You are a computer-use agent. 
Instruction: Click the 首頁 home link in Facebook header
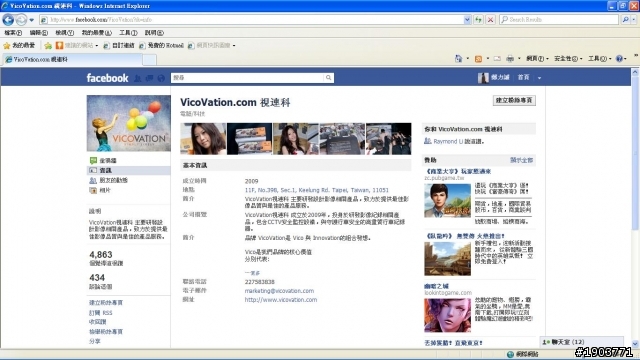[523, 78]
